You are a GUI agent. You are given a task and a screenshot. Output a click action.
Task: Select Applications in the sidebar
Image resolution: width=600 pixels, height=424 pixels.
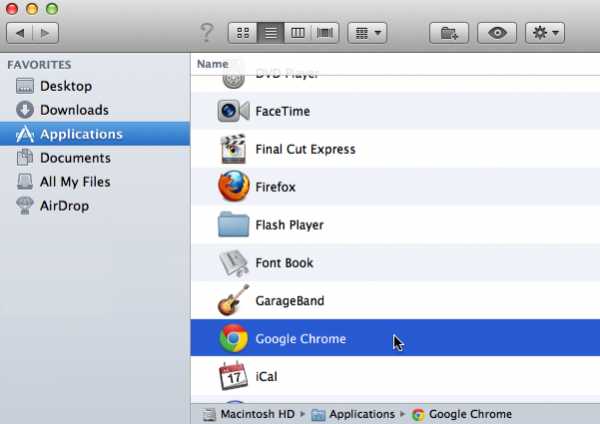95,134
